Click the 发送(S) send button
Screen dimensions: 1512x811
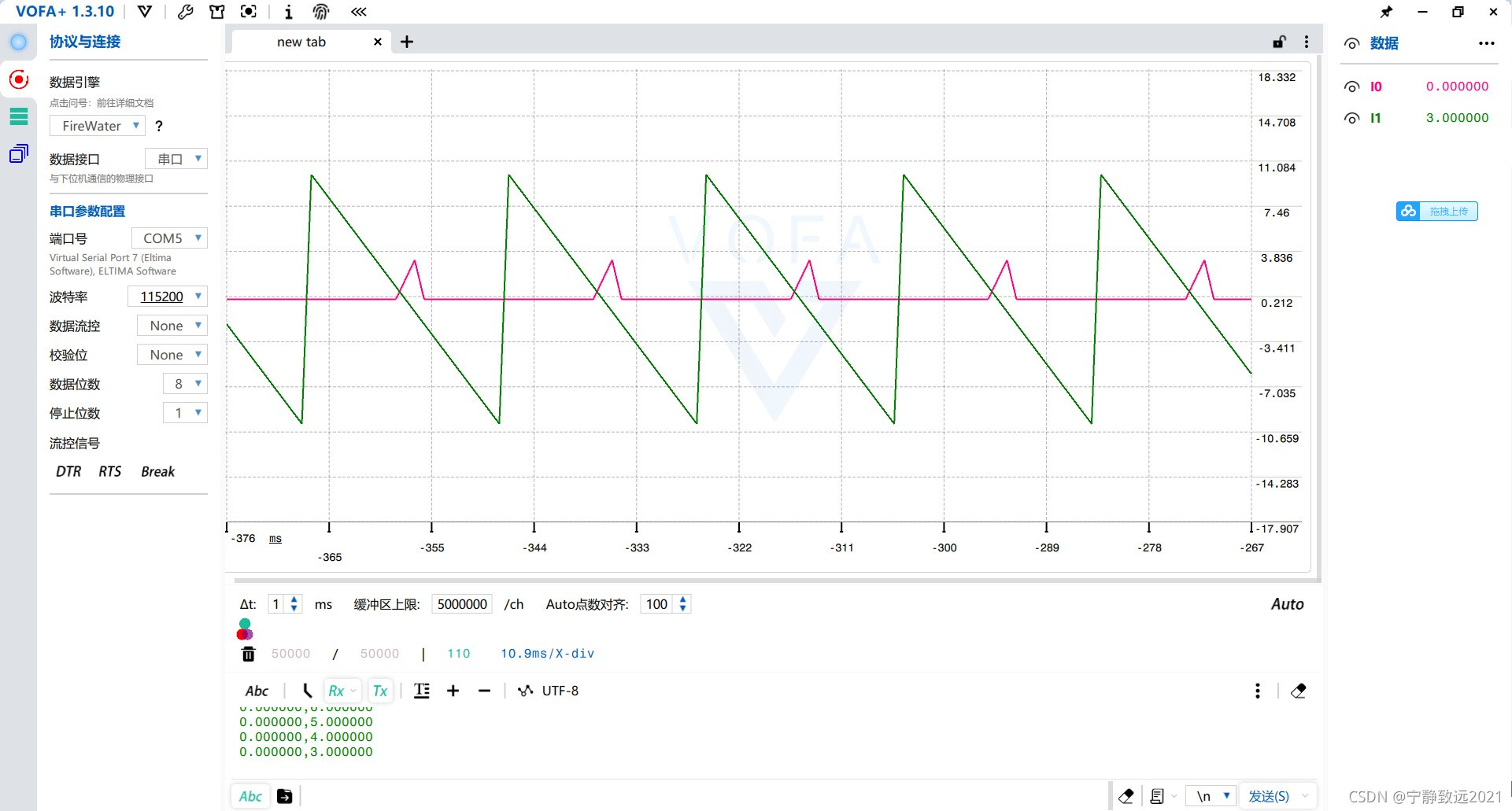click(1269, 796)
